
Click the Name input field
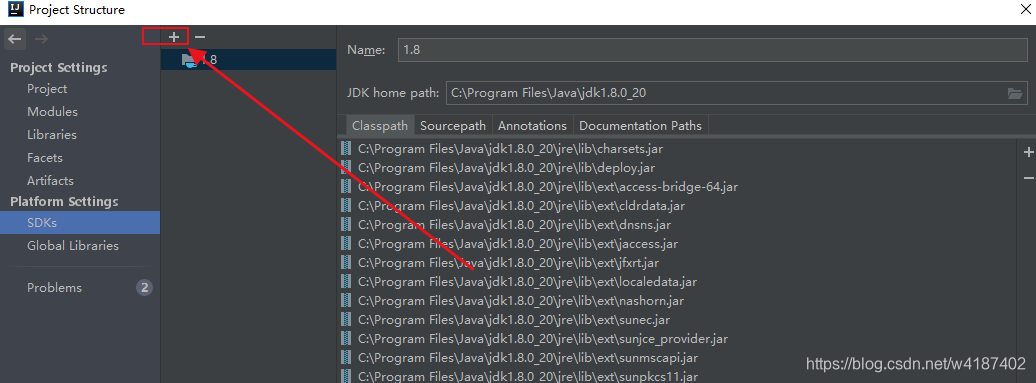click(x=712, y=50)
